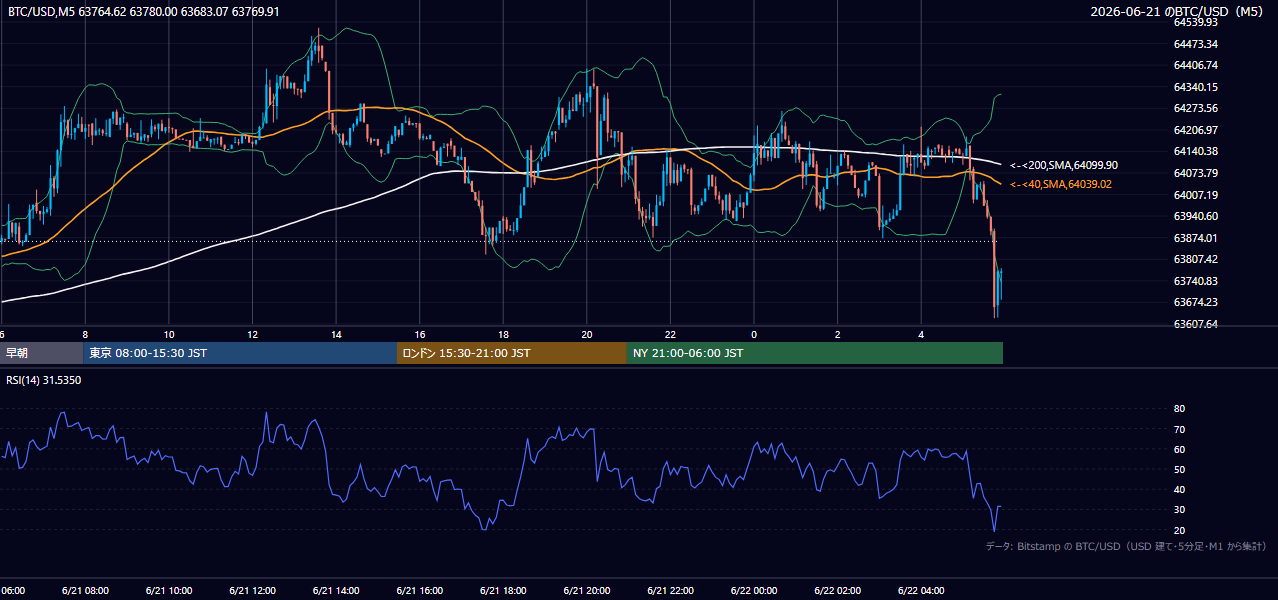Click price axis value 63674.23
The height and width of the screenshot is (600, 1278).
click(1196, 302)
